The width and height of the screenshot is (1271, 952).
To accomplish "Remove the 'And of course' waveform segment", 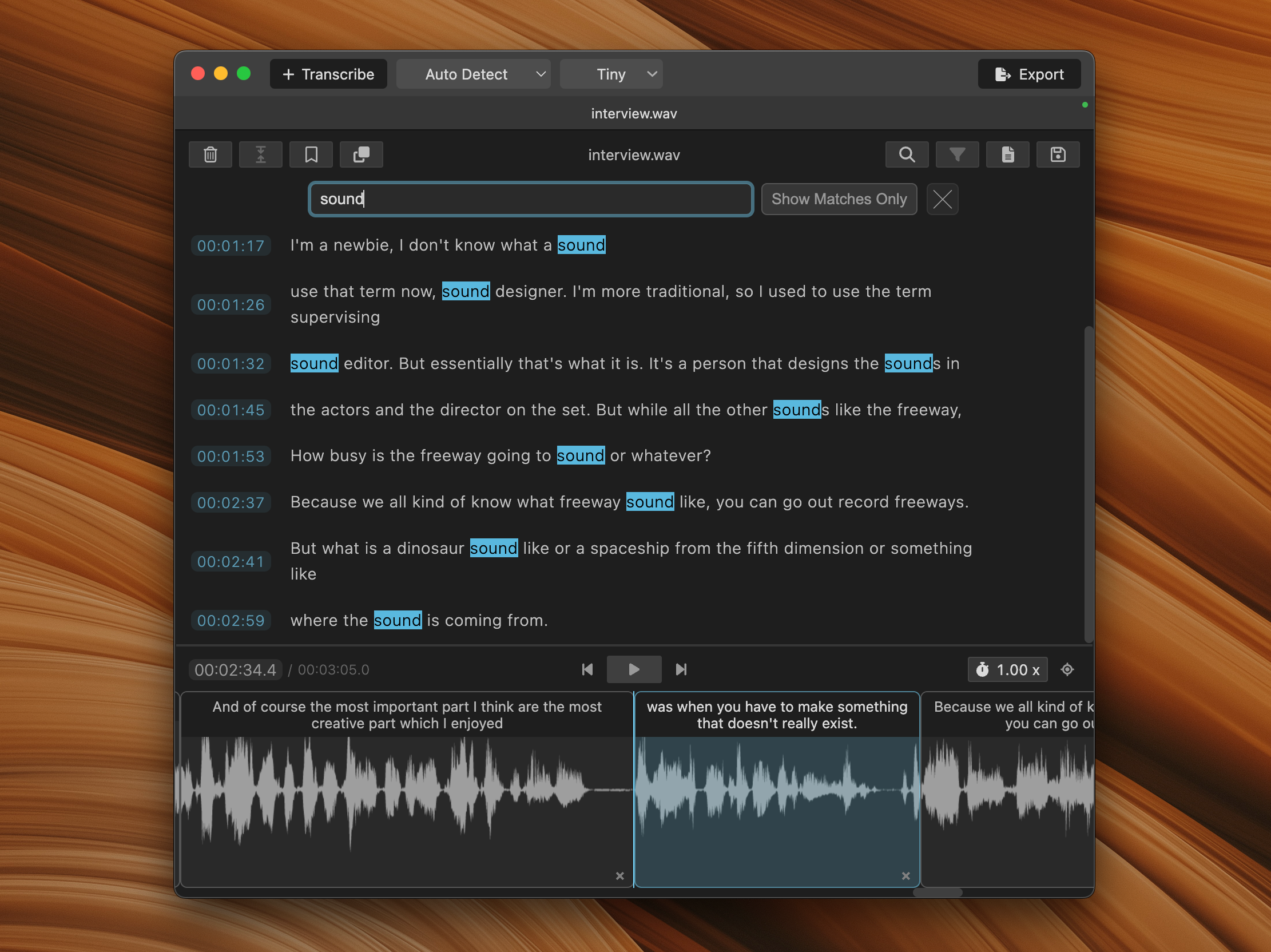I will point(620,875).
